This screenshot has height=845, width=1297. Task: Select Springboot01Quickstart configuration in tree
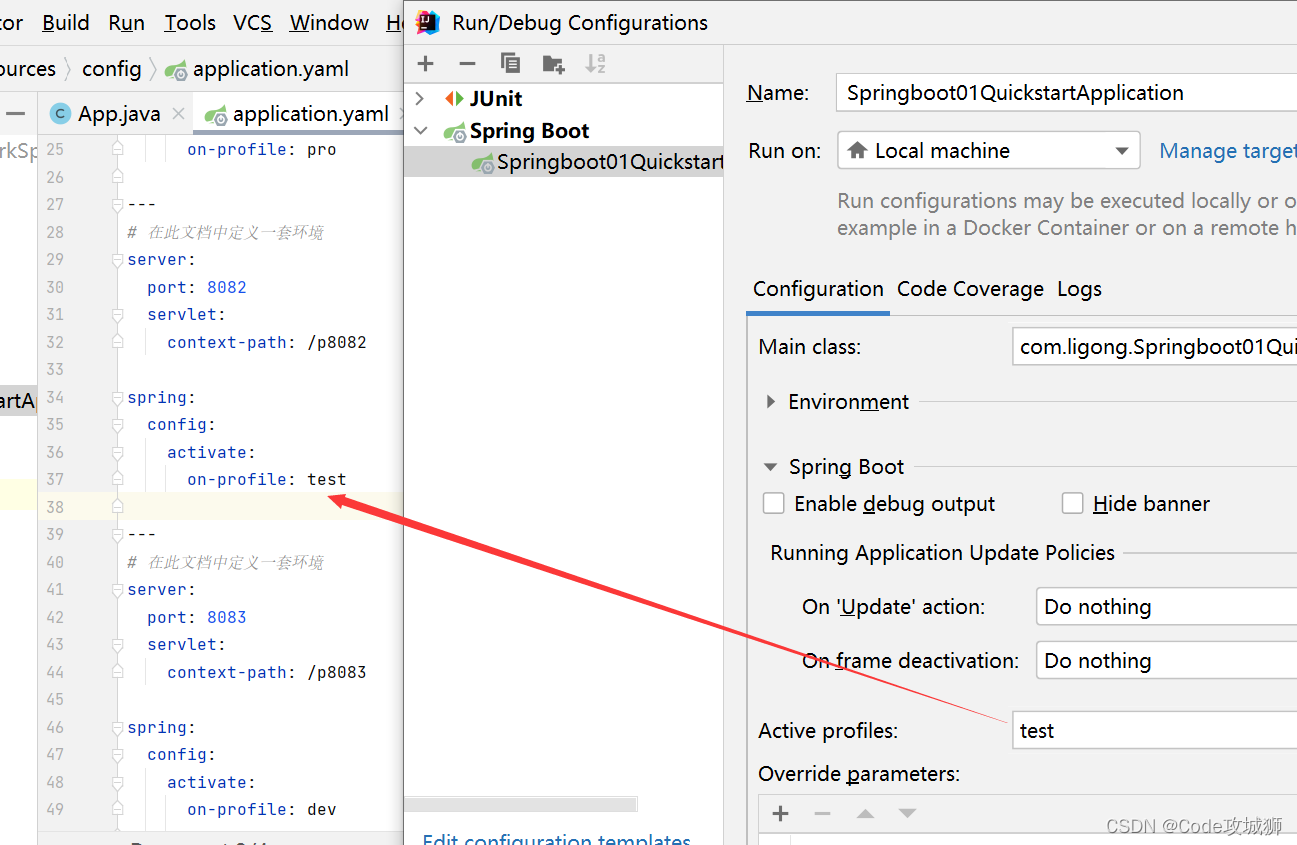pos(564,163)
